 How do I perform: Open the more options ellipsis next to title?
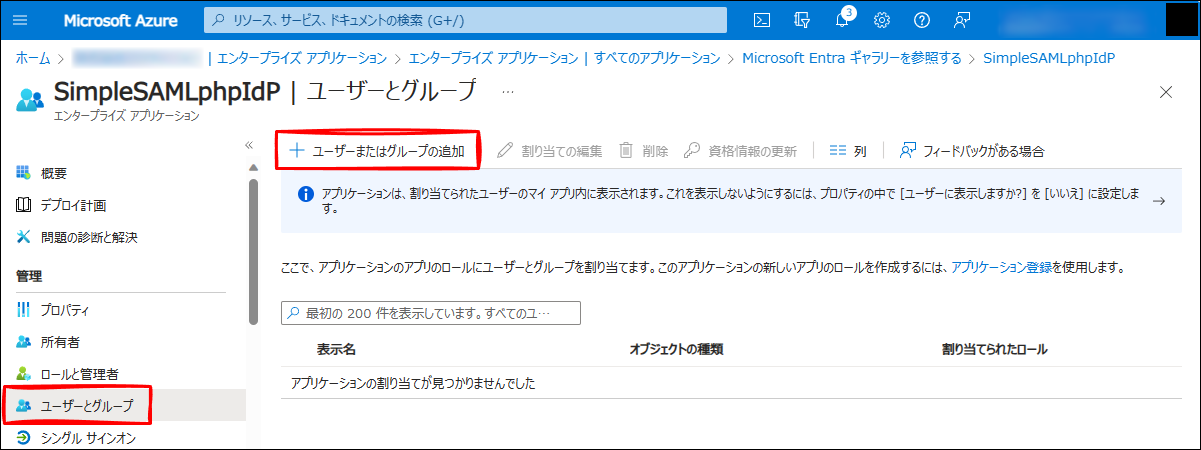(508, 91)
